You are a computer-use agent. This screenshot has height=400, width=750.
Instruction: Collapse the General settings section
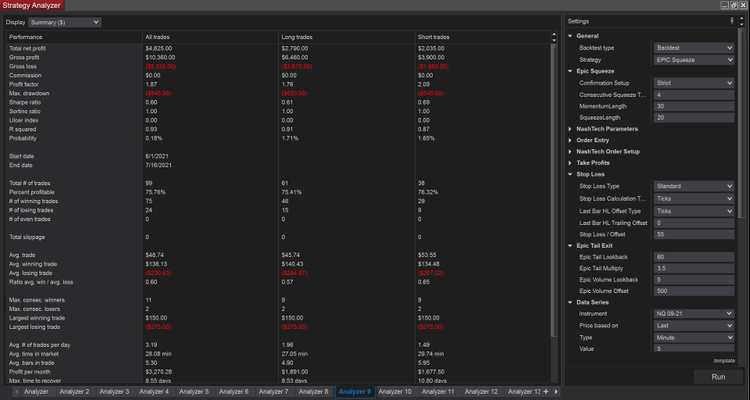point(570,35)
